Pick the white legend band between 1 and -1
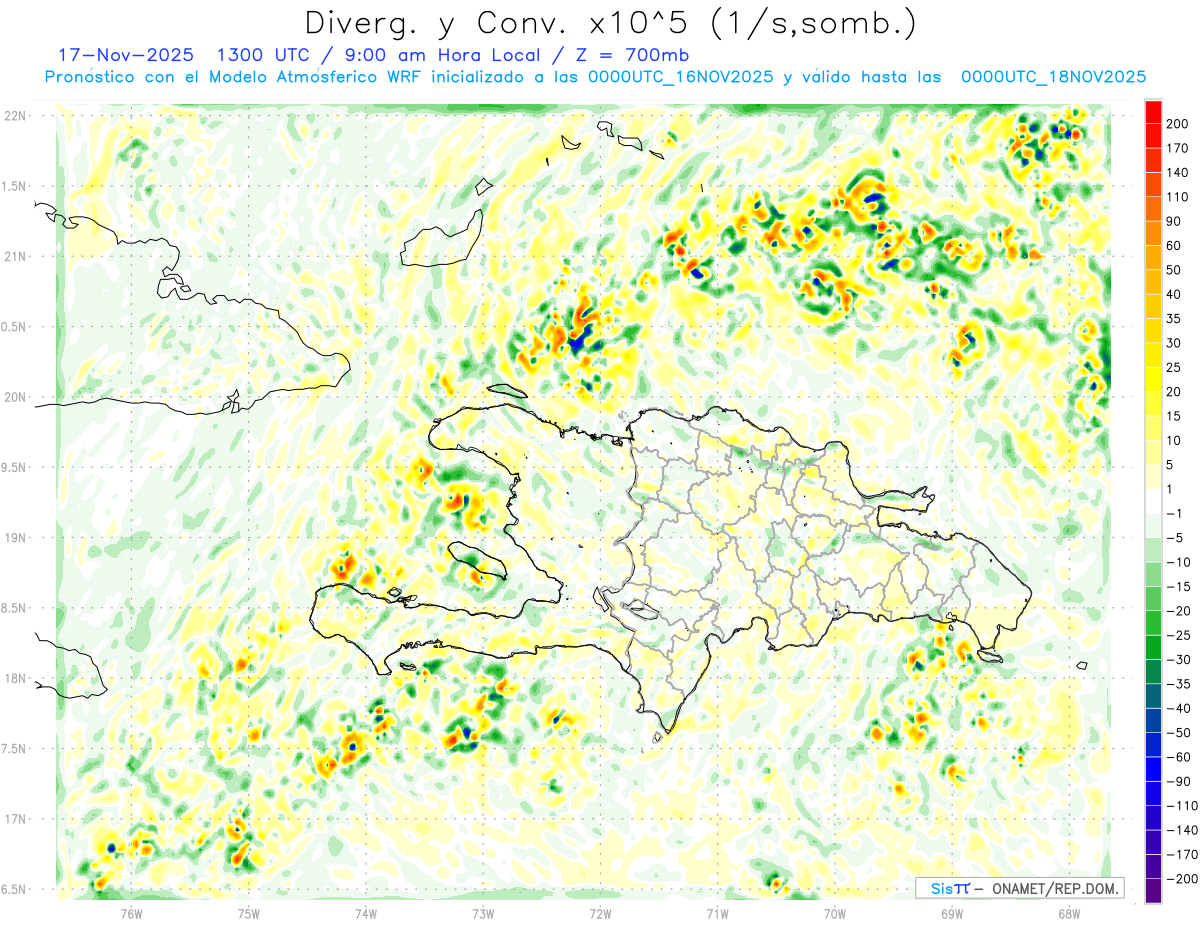 [1153, 501]
